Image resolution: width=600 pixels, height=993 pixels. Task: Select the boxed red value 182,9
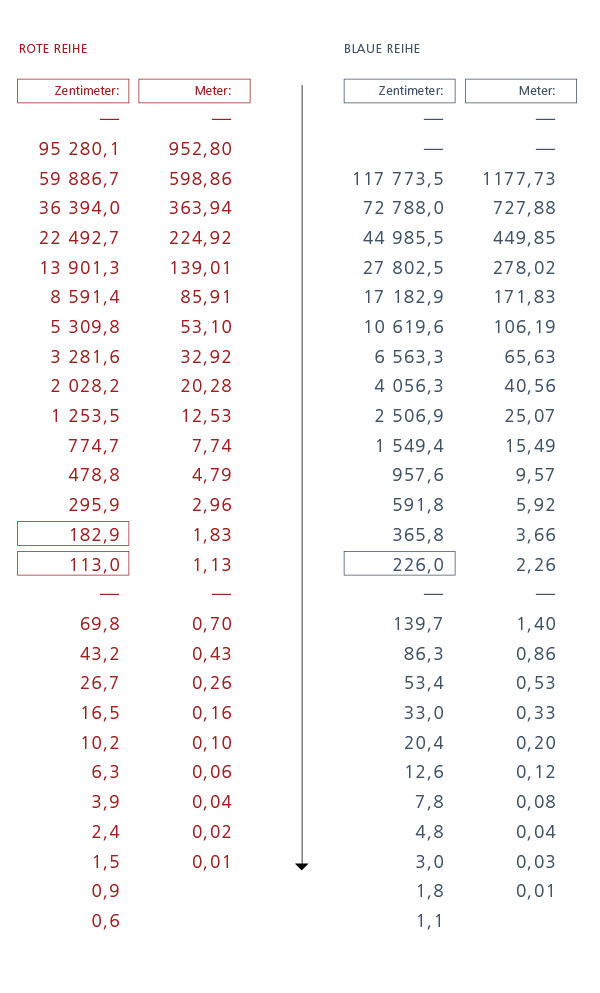pos(73,534)
